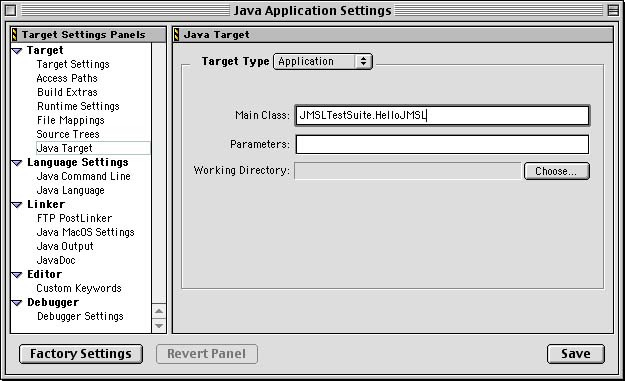Click the Choose... button

pos(556,171)
